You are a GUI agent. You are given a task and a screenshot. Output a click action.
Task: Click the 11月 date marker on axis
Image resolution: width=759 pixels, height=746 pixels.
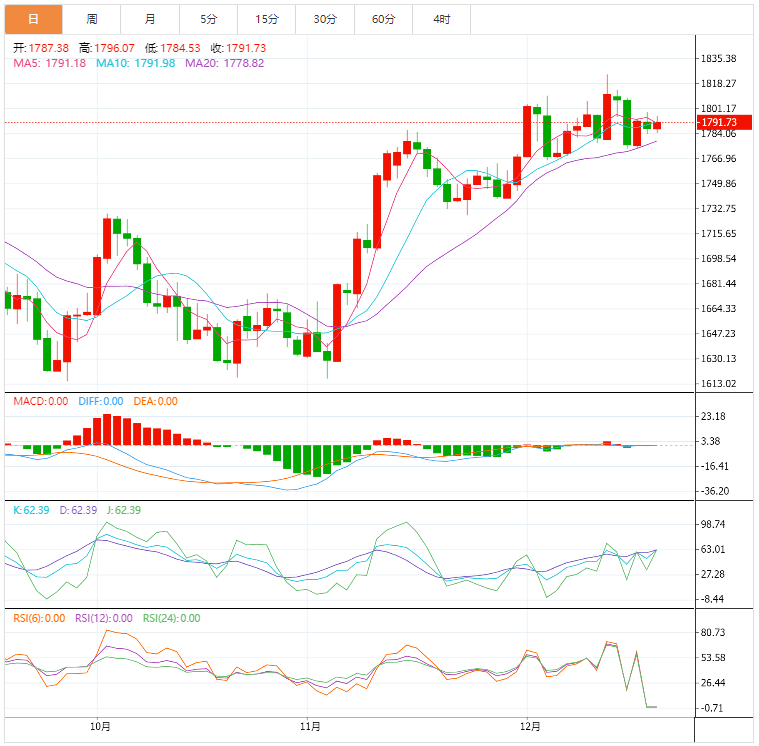pyautogui.click(x=310, y=727)
